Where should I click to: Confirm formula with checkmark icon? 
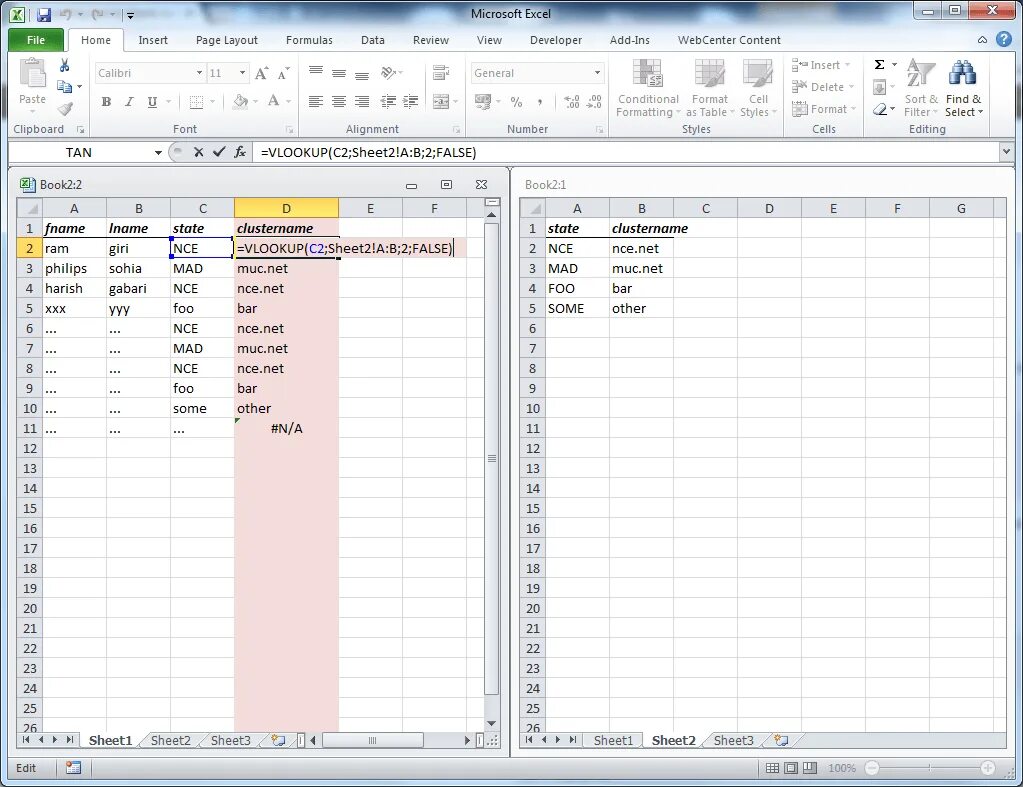(219, 152)
